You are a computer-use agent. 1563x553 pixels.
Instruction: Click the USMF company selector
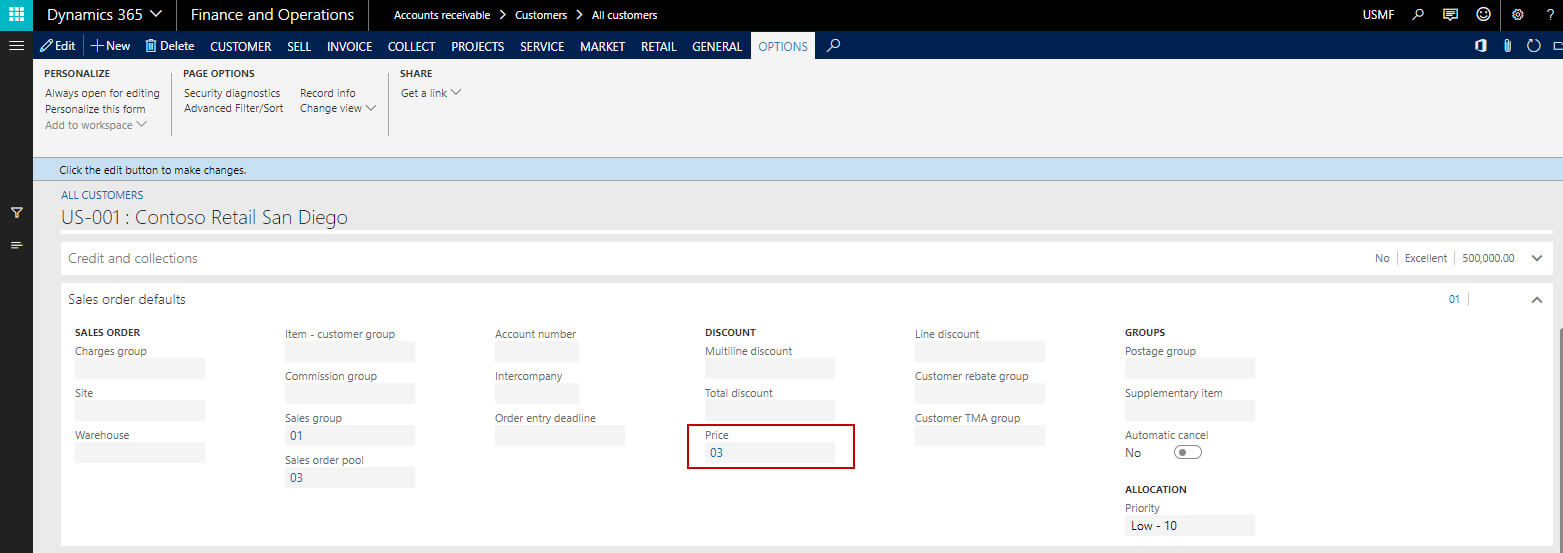[1378, 15]
